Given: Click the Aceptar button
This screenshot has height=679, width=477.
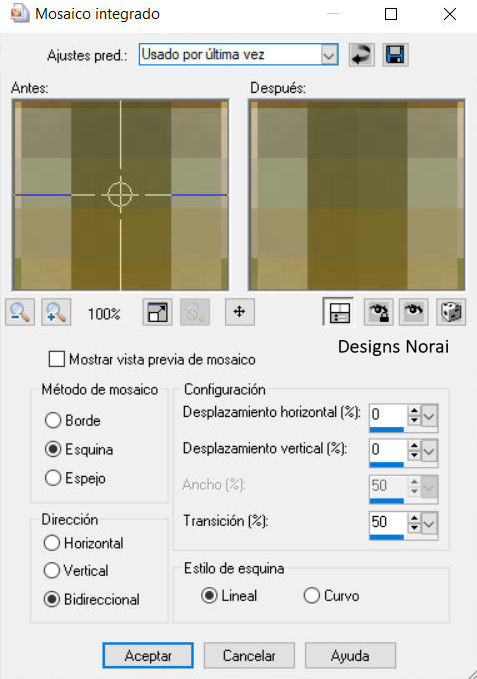Looking at the screenshot, I should pos(148,656).
